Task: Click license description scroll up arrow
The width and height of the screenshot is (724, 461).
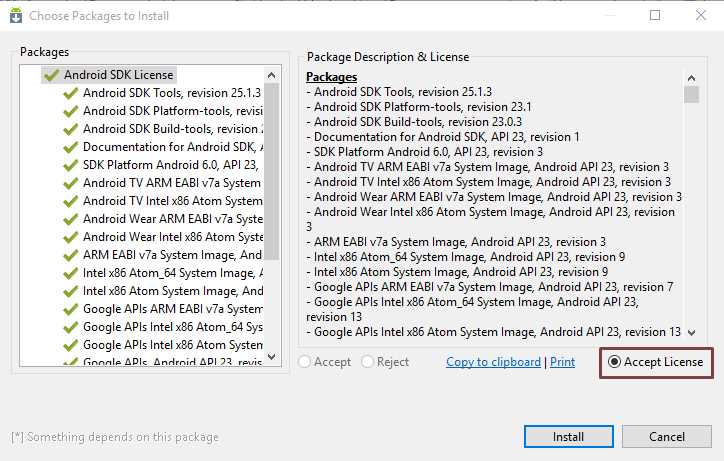Action: point(691,78)
